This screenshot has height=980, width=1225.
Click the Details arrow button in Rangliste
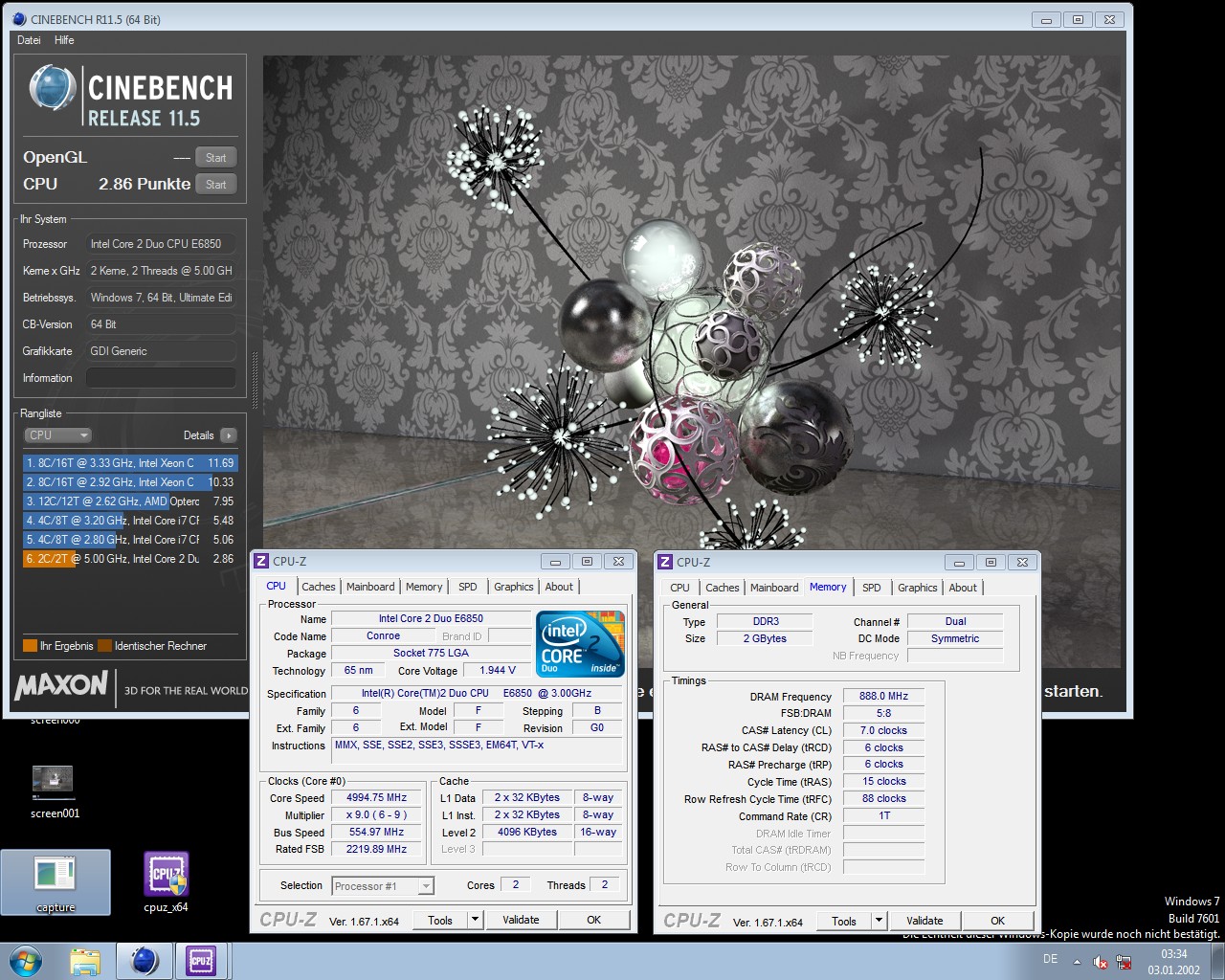[x=228, y=435]
